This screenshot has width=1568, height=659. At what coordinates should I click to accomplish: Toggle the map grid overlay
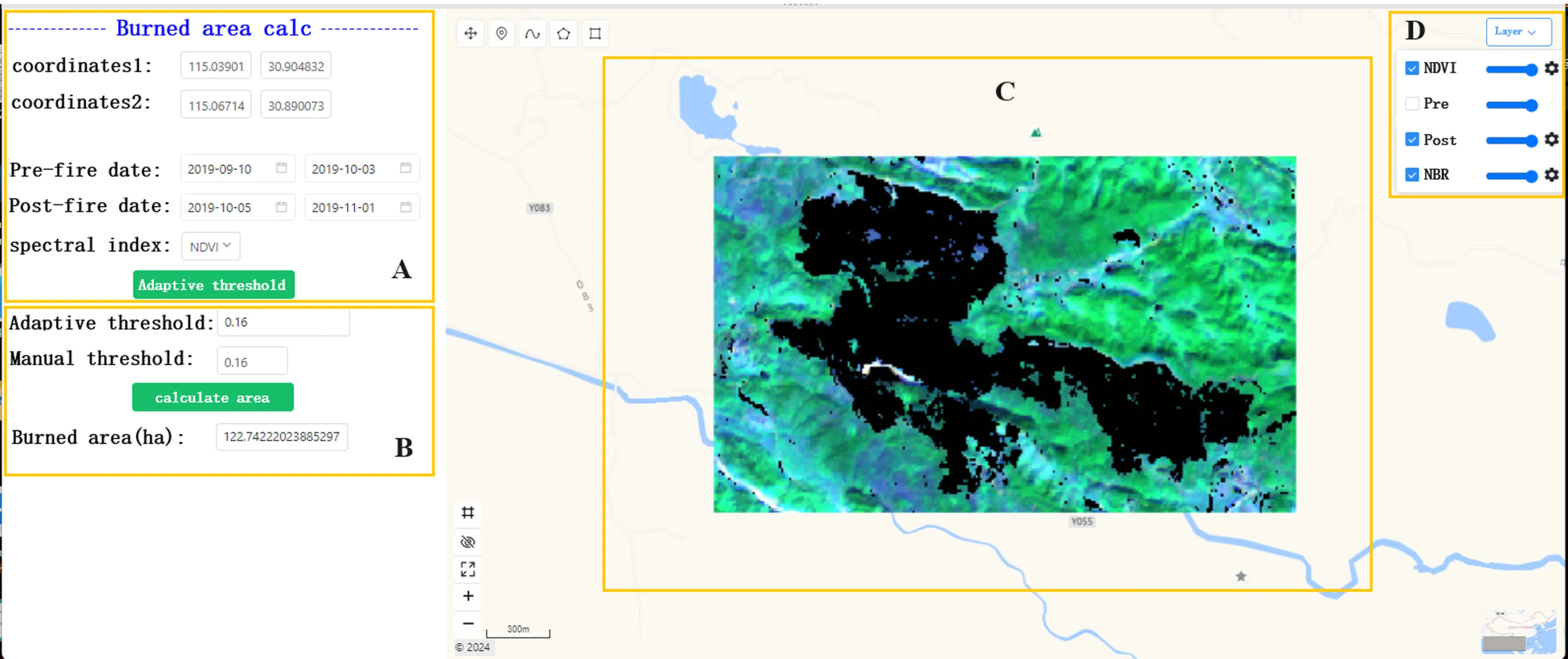tap(468, 513)
